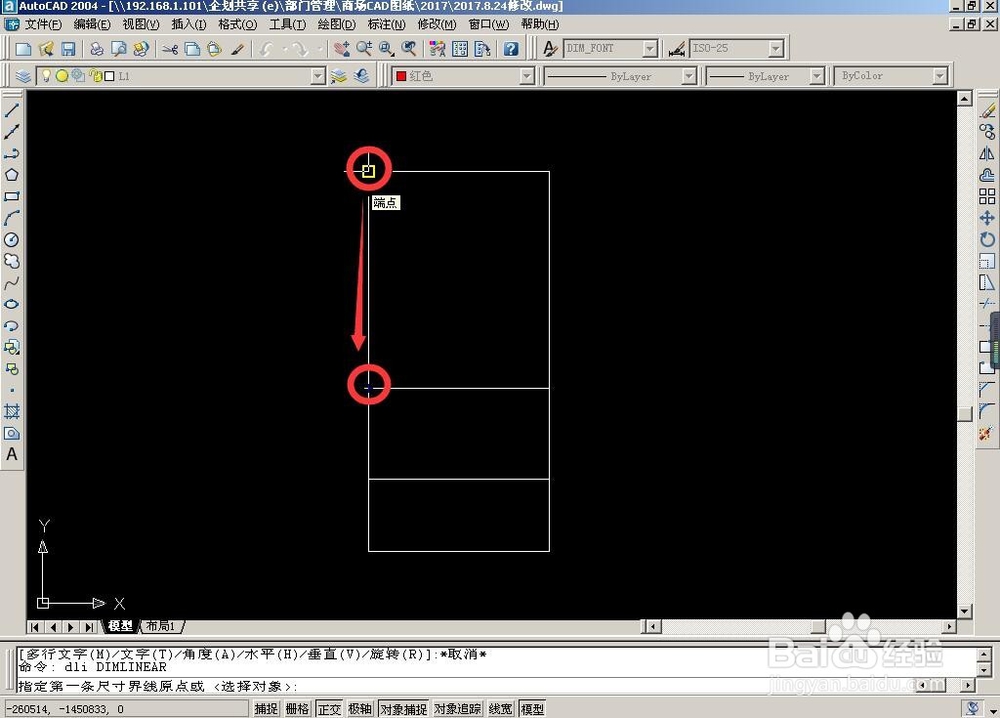Viewport: 1000px width, 718px height.
Task: Click the red color swatch in color control
Action: [401, 77]
